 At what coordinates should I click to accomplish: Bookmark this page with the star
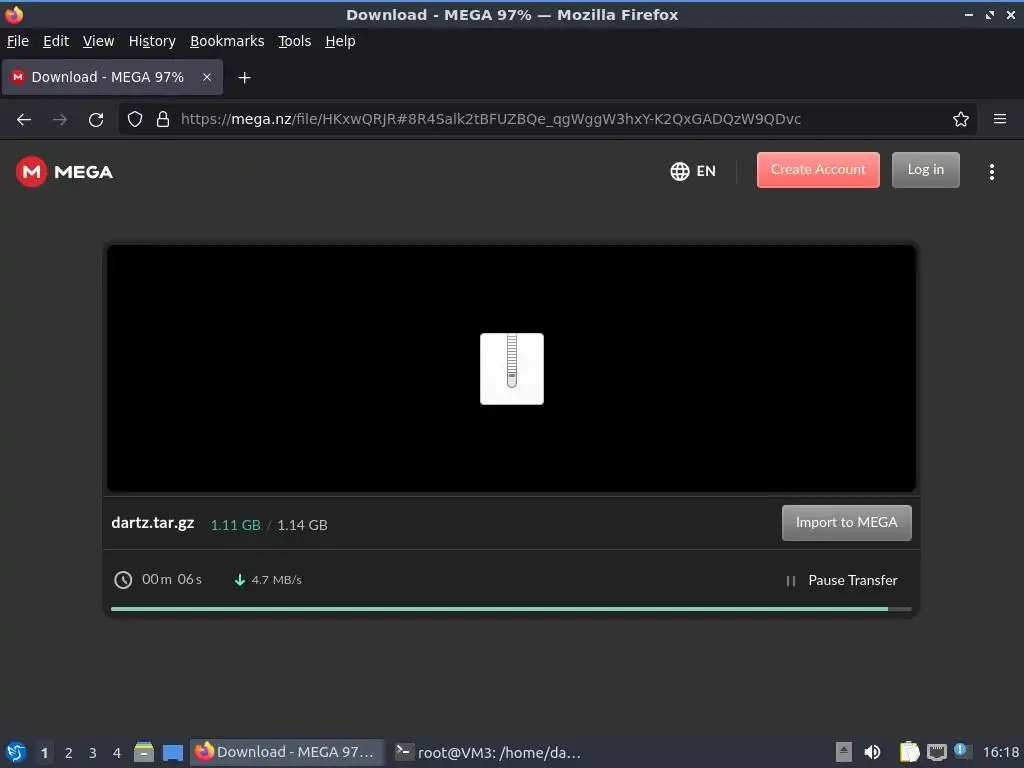click(961, 119)
